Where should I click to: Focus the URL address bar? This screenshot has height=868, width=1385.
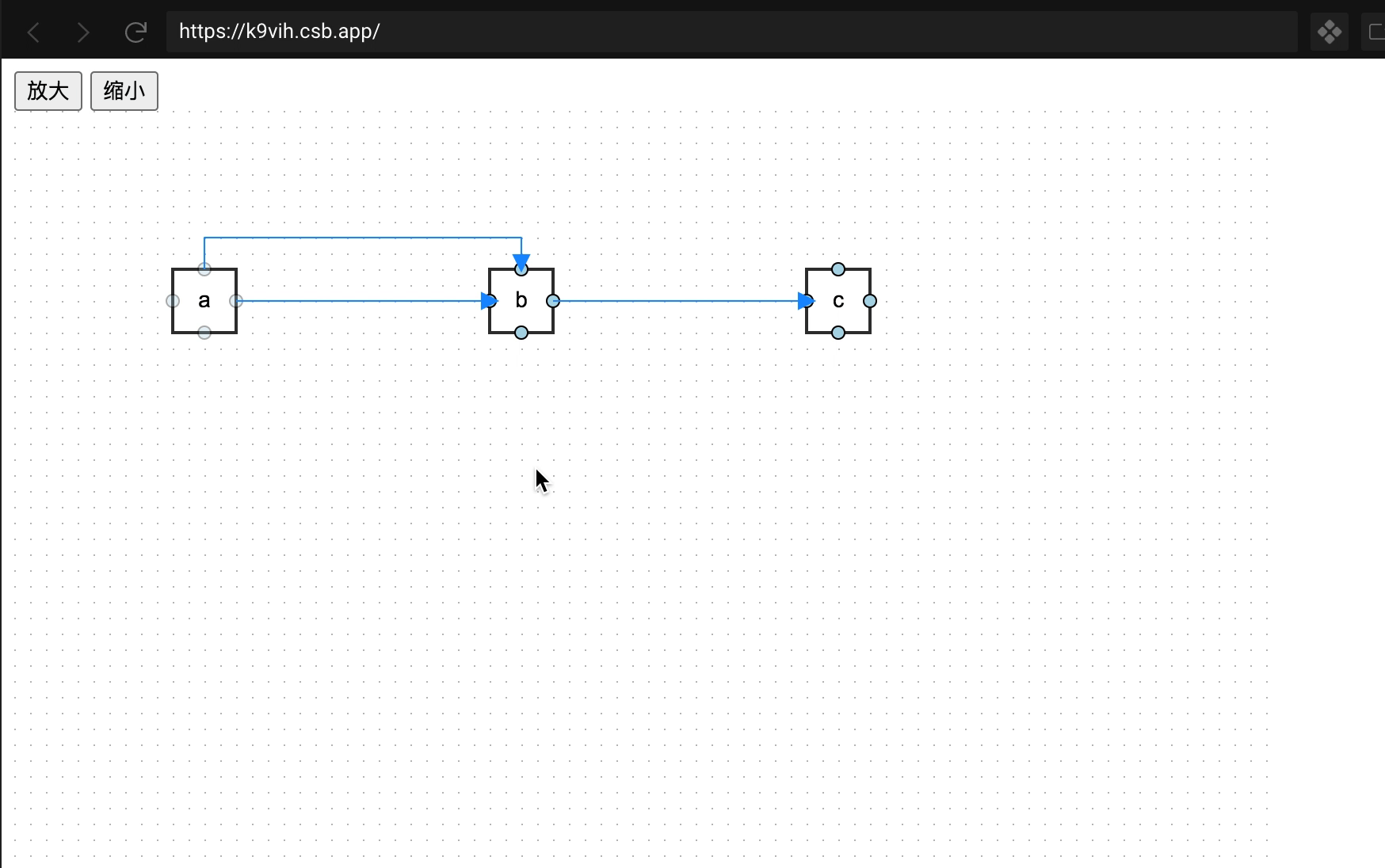[x=731, y=32]
